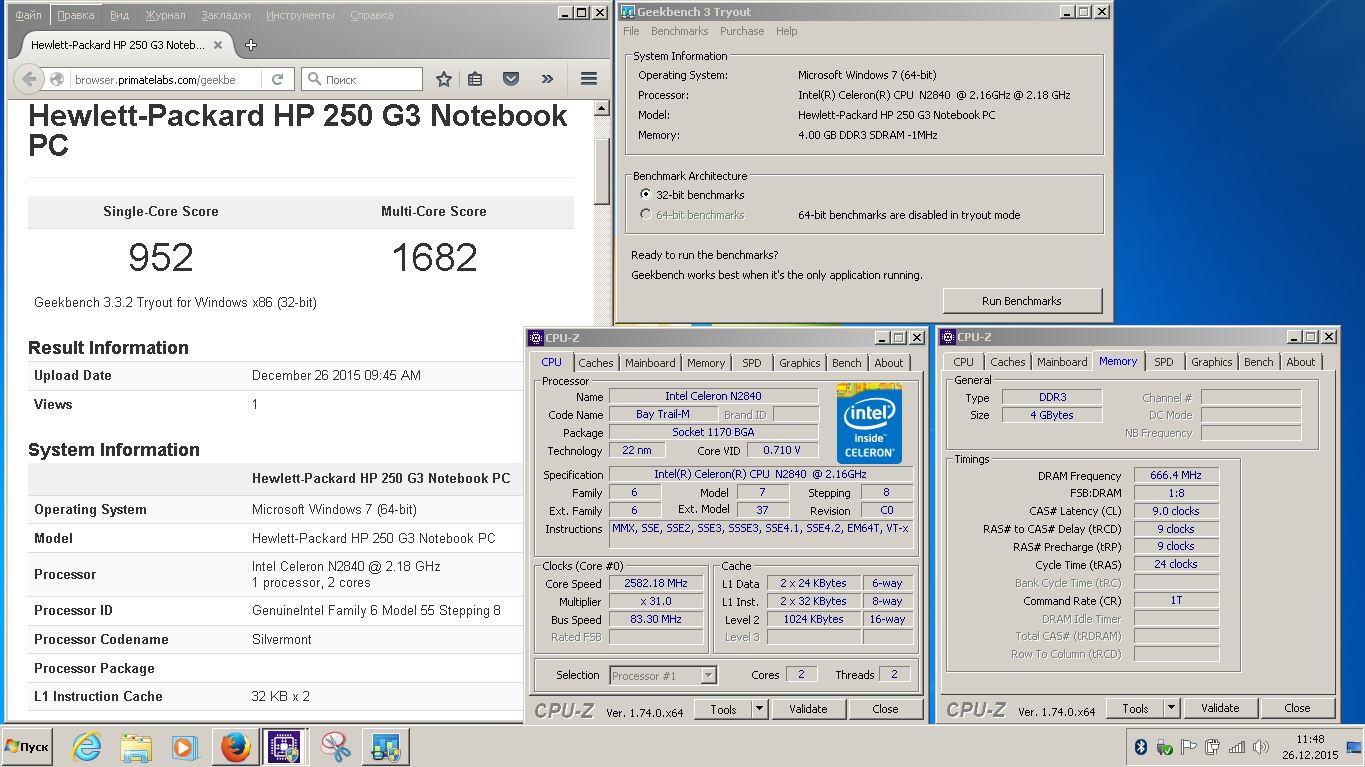
Task: Click the Multi-Core score 1682
Action: [x=434, y=258]
